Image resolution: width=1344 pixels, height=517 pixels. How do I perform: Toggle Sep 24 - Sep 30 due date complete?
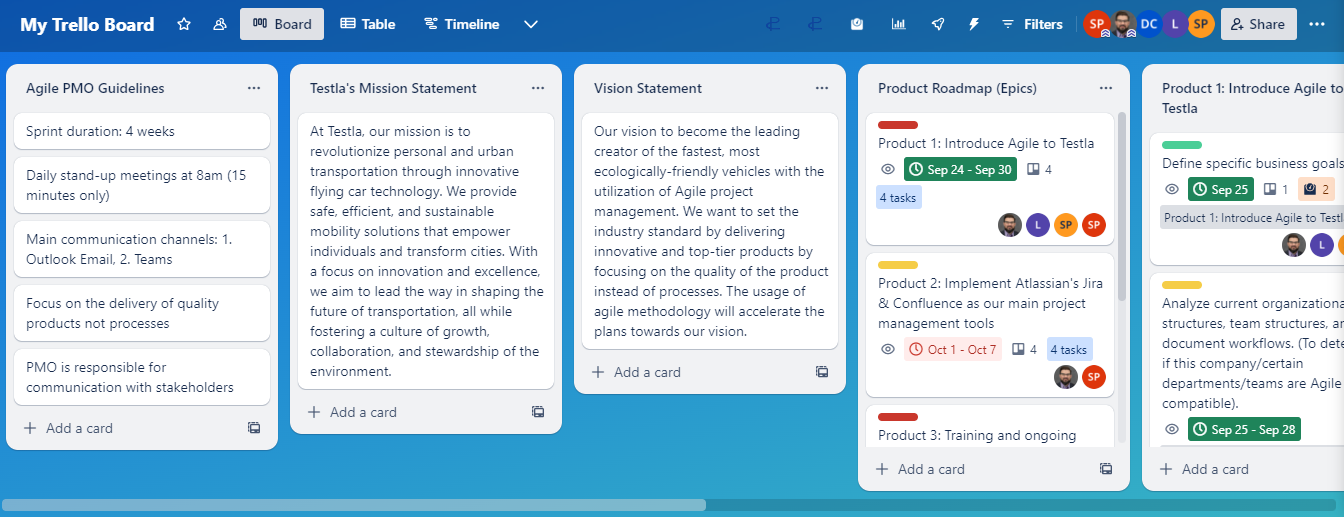[x=960, y=170]
